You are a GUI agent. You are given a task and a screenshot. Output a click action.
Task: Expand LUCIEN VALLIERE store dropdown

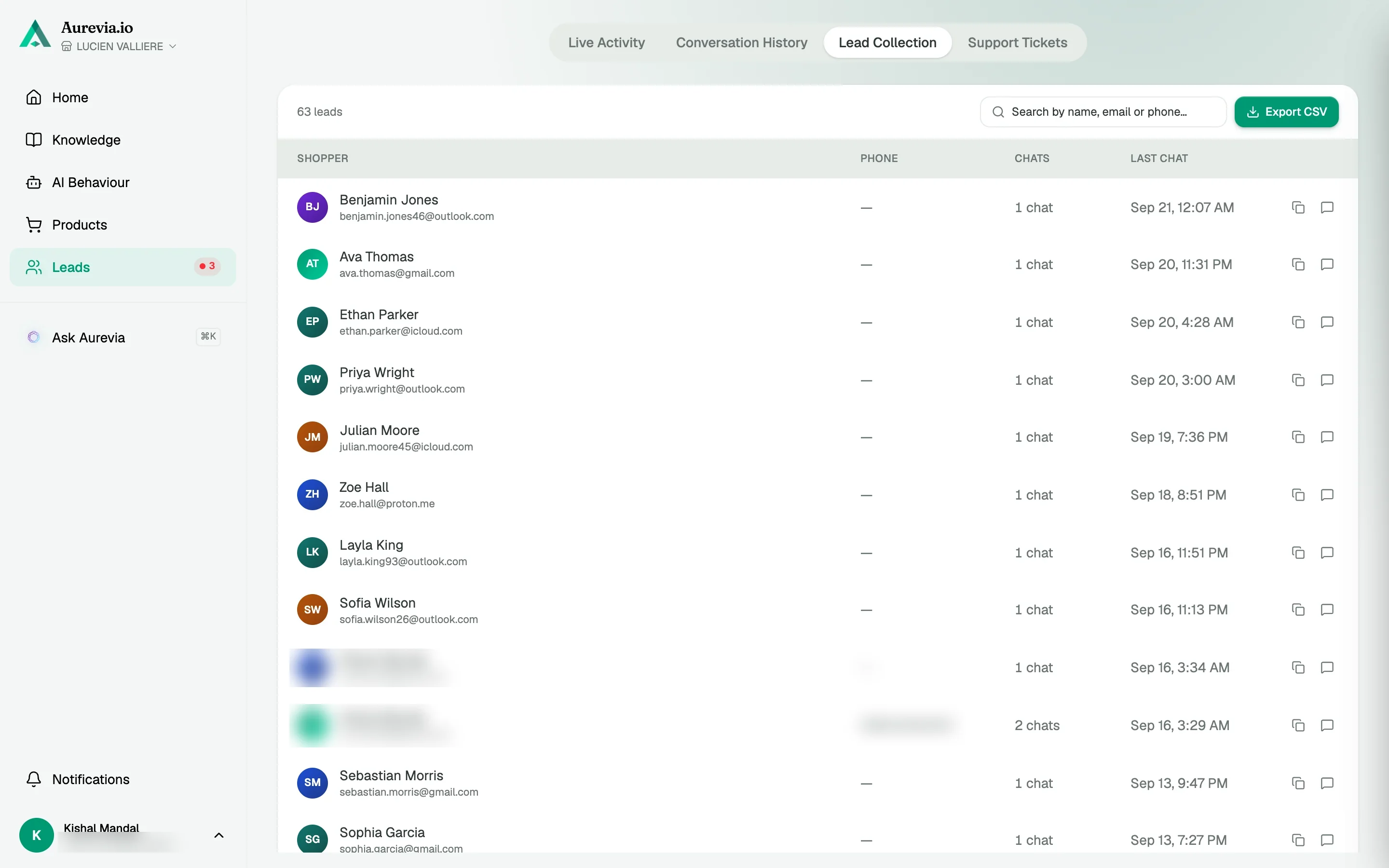click(119, 46)
